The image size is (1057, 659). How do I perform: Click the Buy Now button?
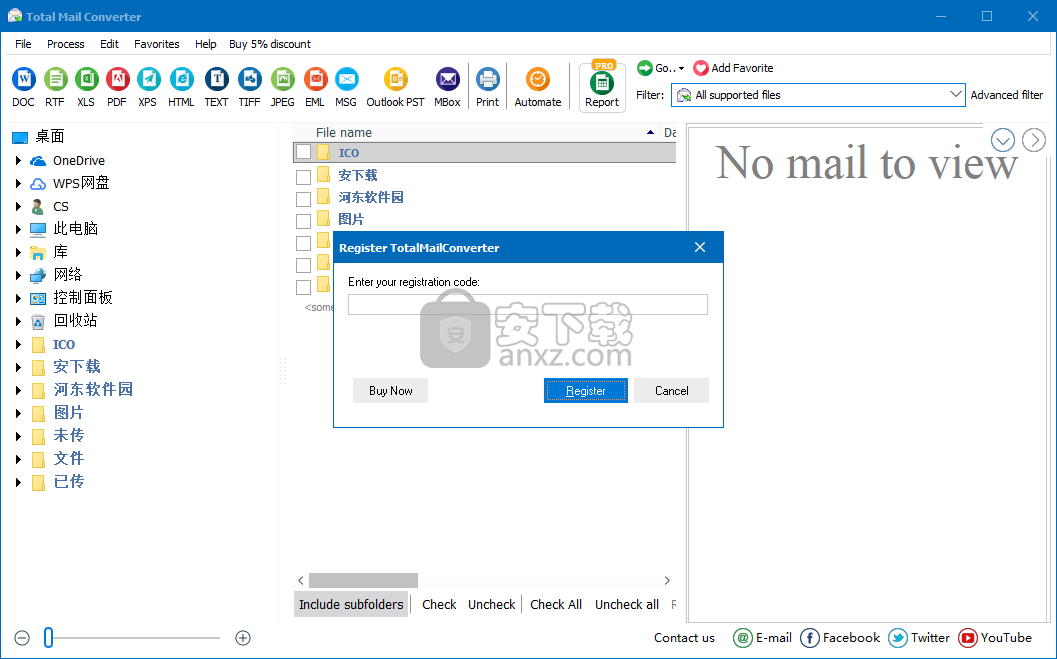click(x=390, y=391)
